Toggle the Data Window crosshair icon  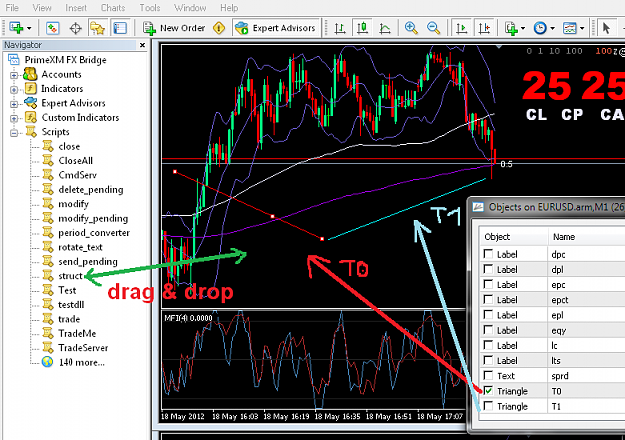click(75, 28)
